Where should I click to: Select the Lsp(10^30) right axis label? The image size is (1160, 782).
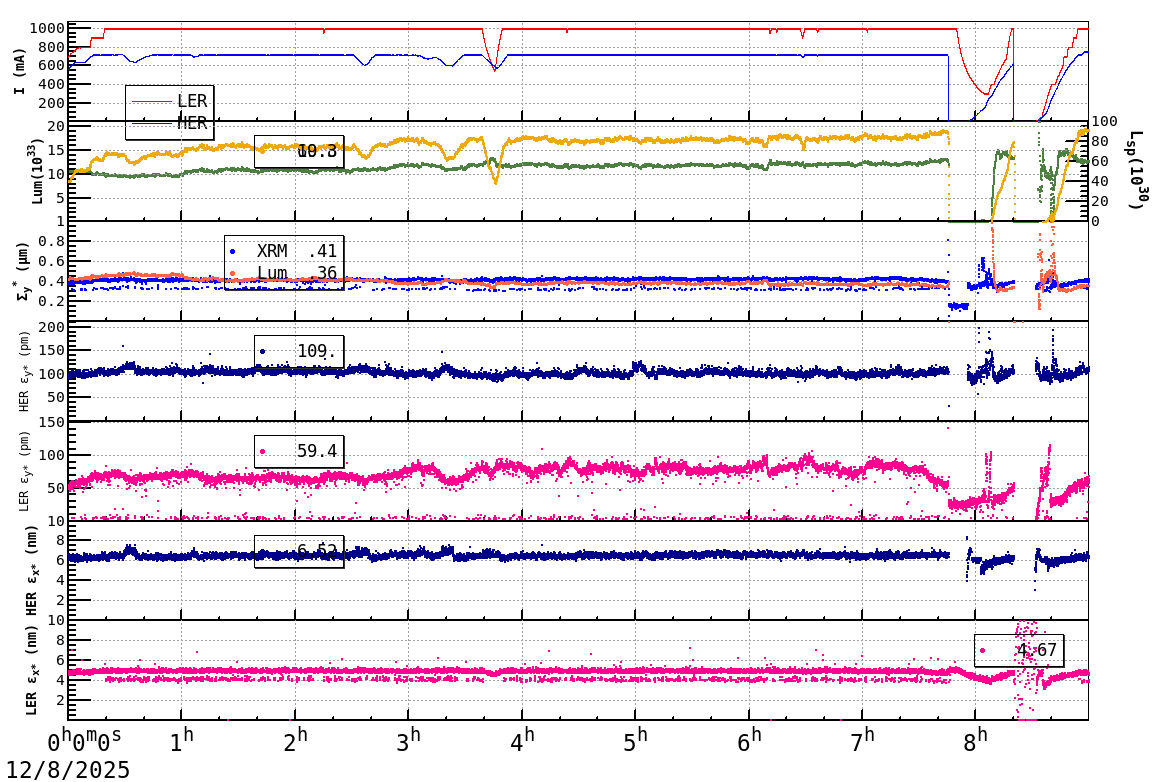coord(1134,168)
